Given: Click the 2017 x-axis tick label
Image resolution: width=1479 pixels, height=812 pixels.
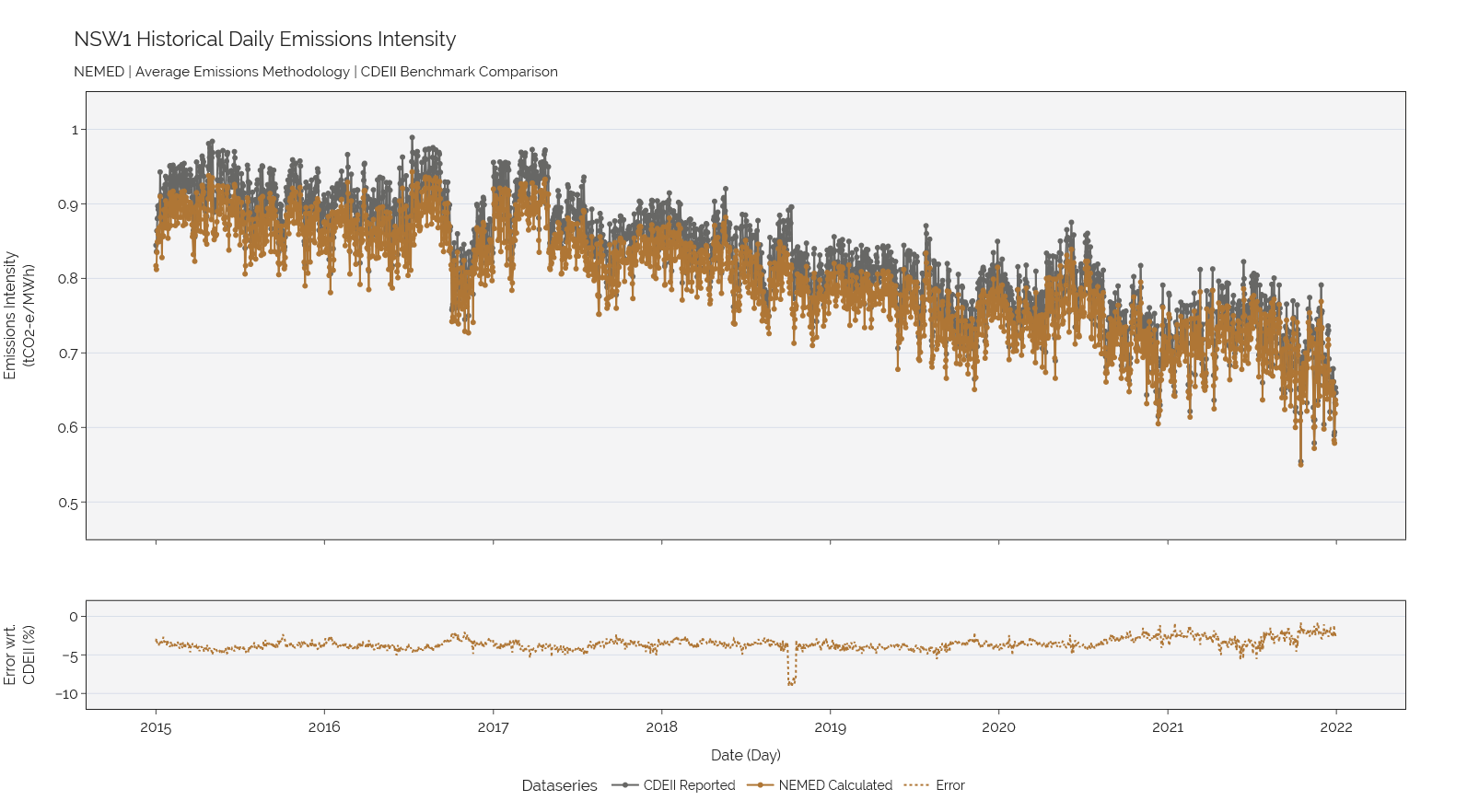Looking at the screenshot, I should [x=493, y=727].
